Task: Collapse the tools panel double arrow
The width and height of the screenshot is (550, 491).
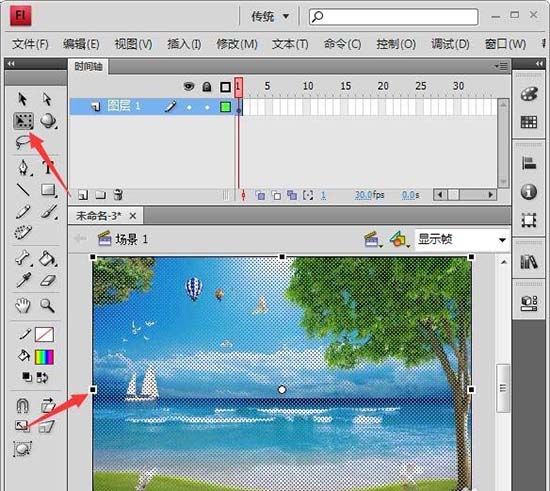Action: (11, 63)
